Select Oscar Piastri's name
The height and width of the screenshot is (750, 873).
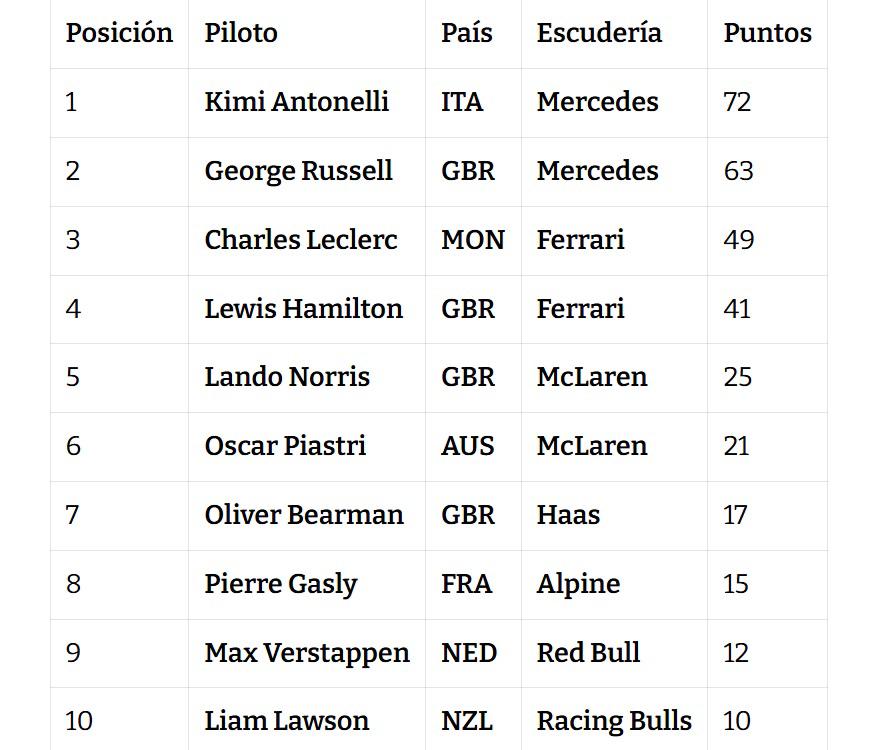click(x=285, y=446)
